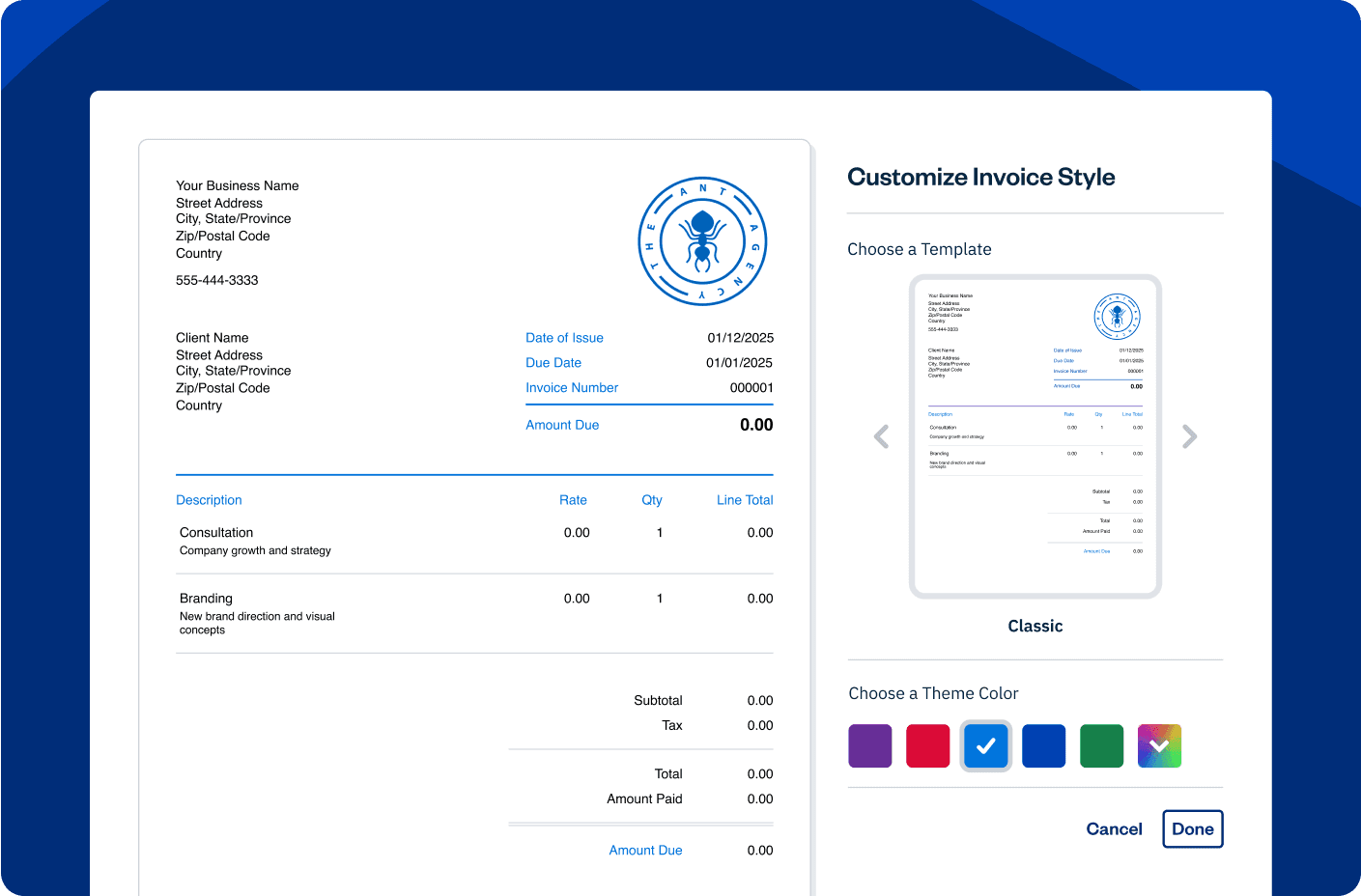Click the Line Total column header

[744, 500]
